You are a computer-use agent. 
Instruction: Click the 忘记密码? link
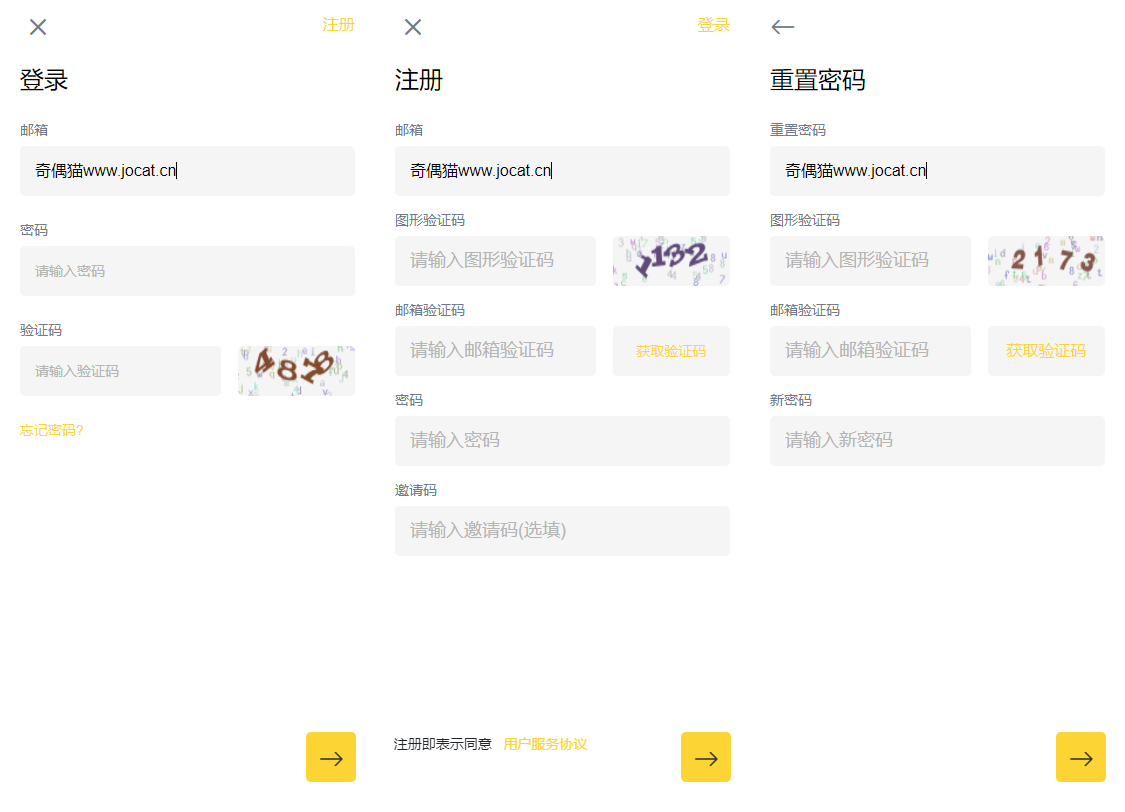pos(52,430)
